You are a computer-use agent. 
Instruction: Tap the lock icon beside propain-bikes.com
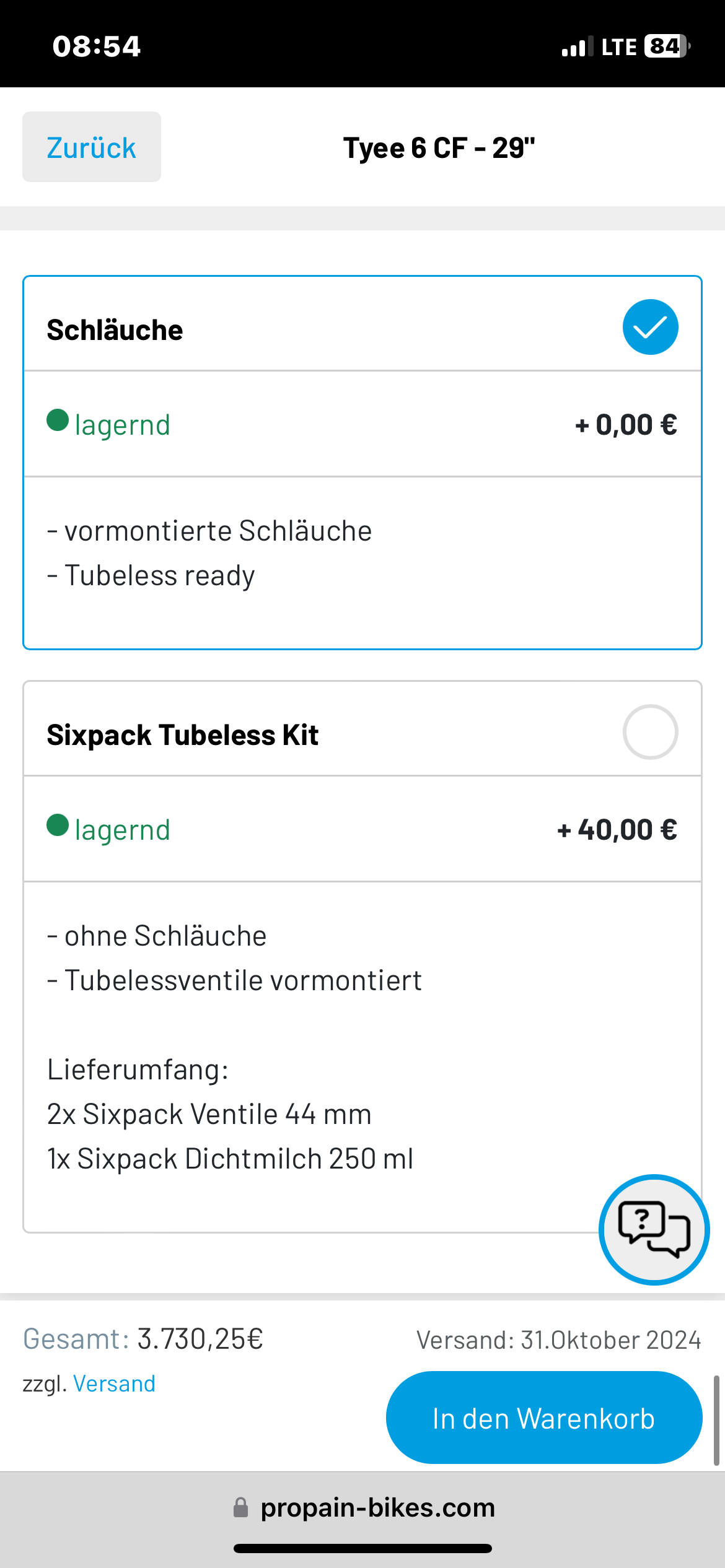coord(240,1507)
